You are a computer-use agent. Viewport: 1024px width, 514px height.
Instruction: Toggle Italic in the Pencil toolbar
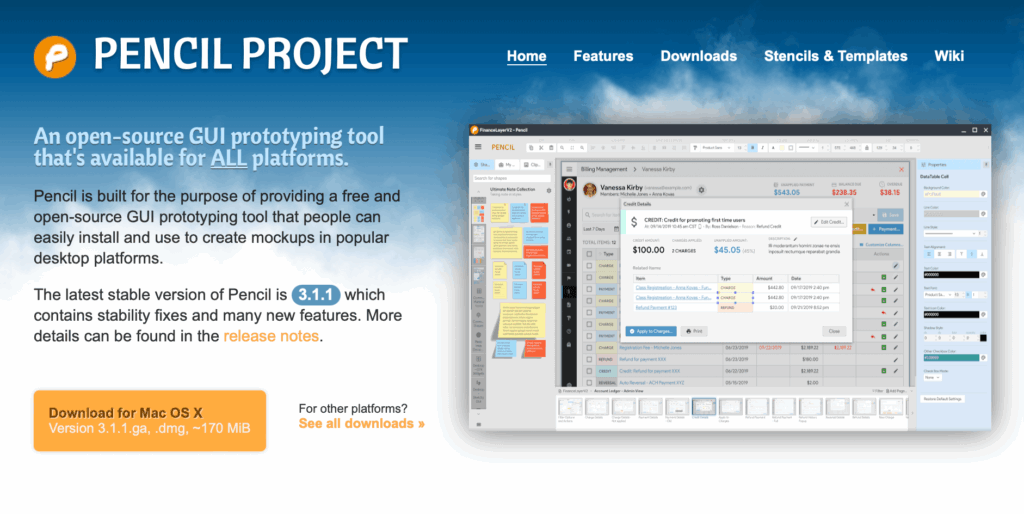tap(762, 148)
